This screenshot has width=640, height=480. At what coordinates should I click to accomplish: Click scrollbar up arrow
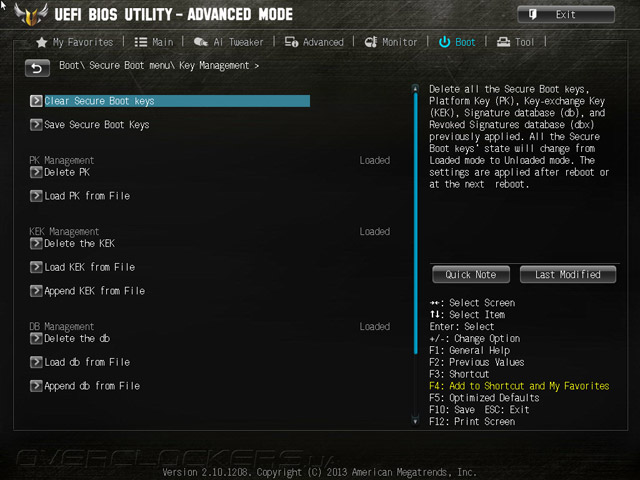tap(416, 88)
